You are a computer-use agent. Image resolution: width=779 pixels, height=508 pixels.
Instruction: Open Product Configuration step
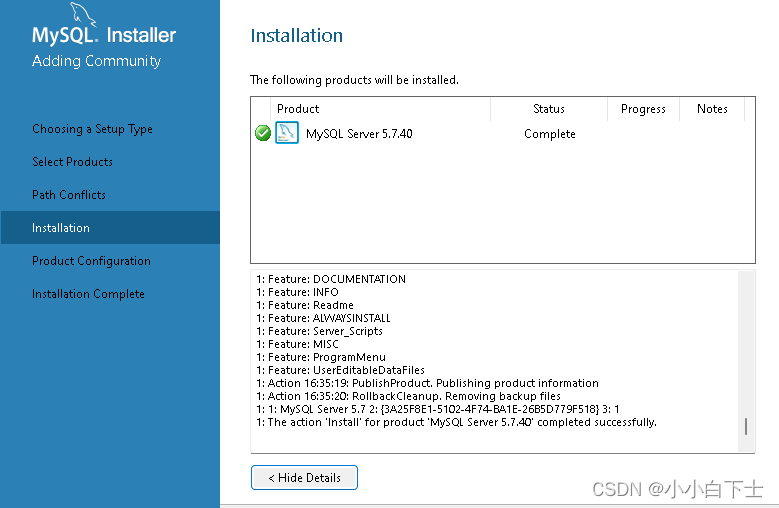click(91, 261)
